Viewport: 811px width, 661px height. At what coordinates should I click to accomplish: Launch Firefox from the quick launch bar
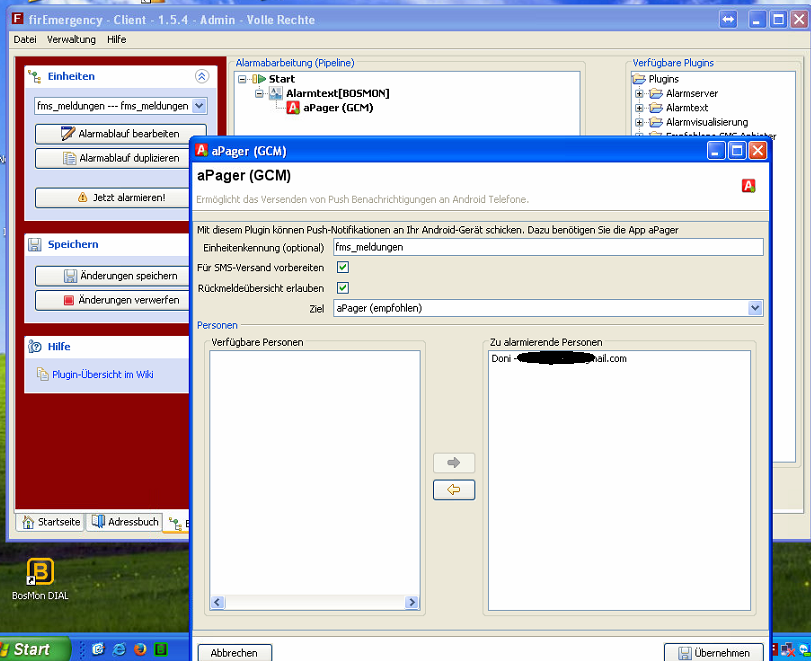point(139,649)
